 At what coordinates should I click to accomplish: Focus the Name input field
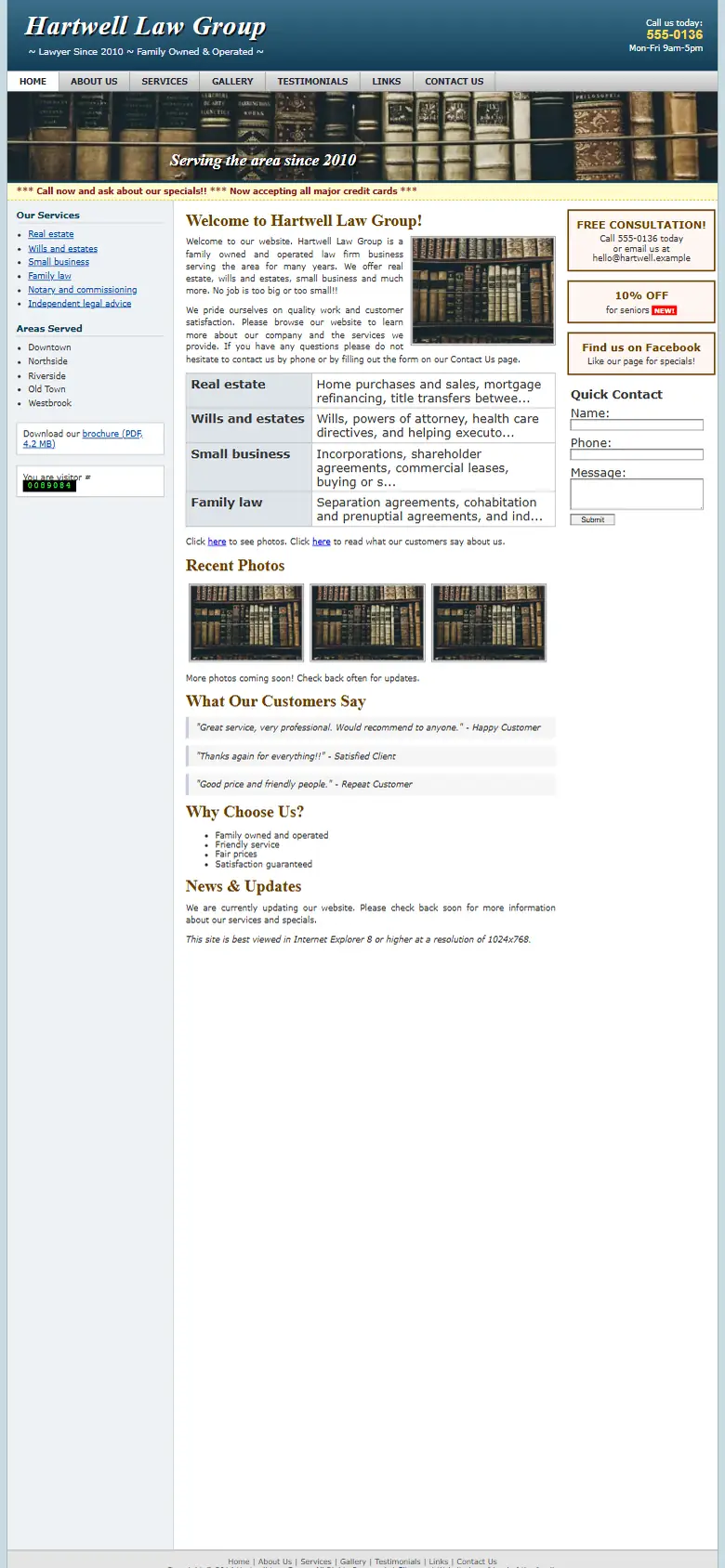click(637, 425)
